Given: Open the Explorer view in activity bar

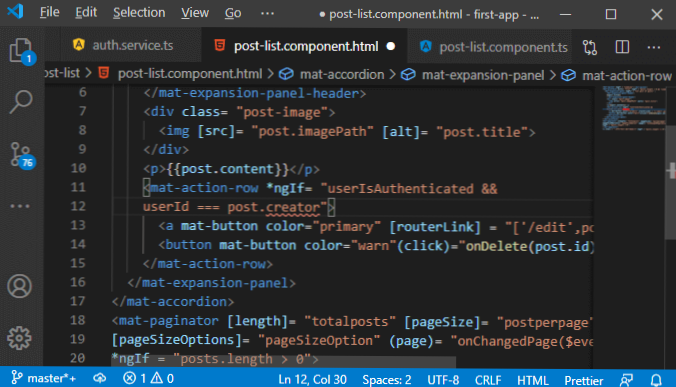Looking at the screenshot, I should 20,51.
